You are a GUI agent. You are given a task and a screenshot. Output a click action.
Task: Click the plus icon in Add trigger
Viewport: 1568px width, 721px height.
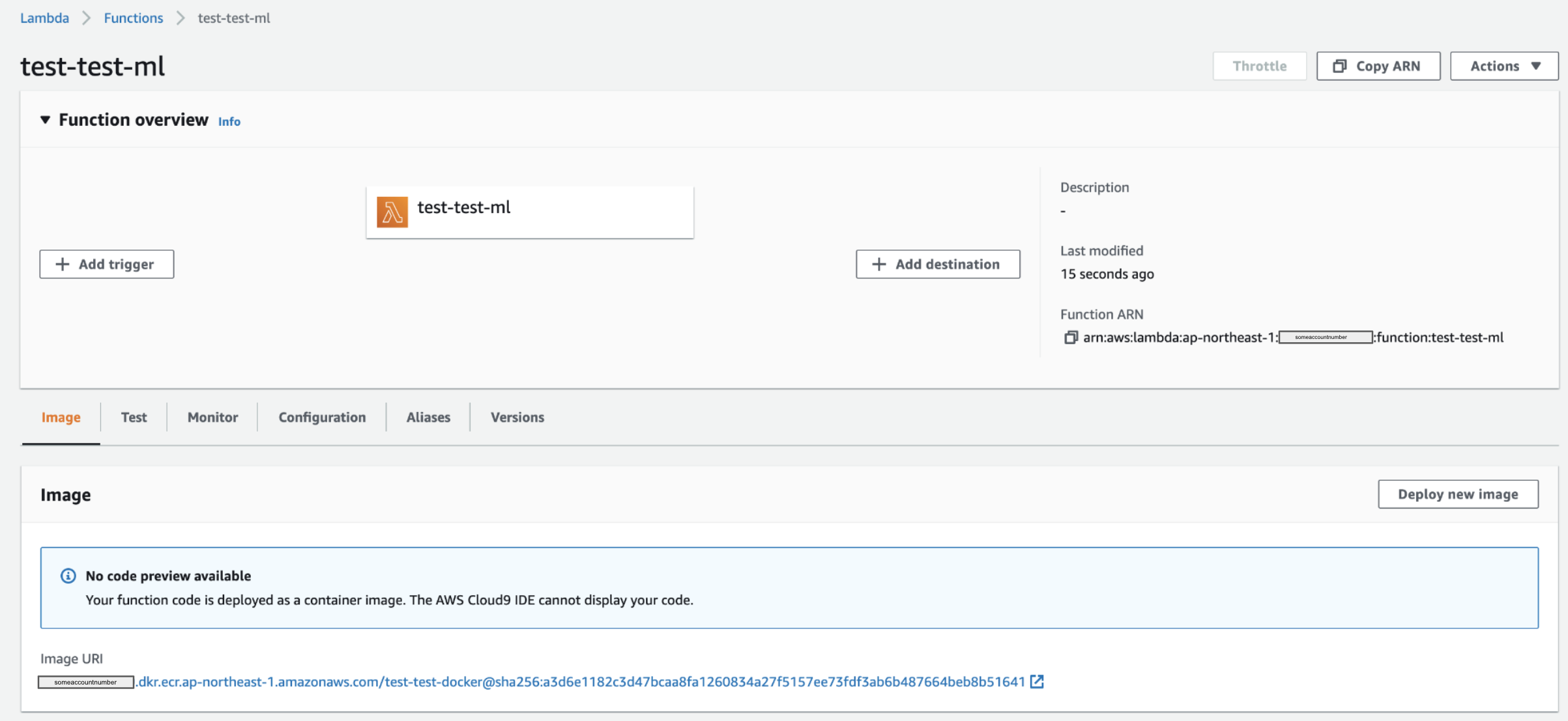click(63, 264)
